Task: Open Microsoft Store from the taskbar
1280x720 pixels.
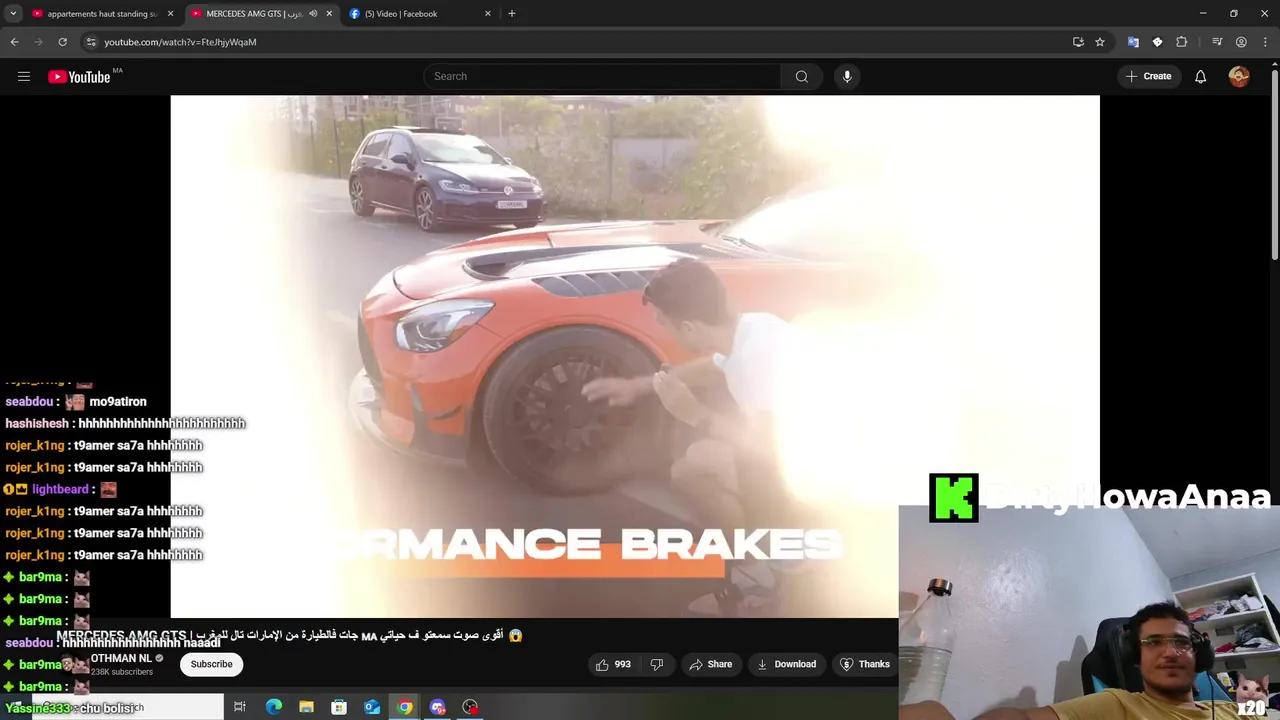Action: click(x=339, y=707)
